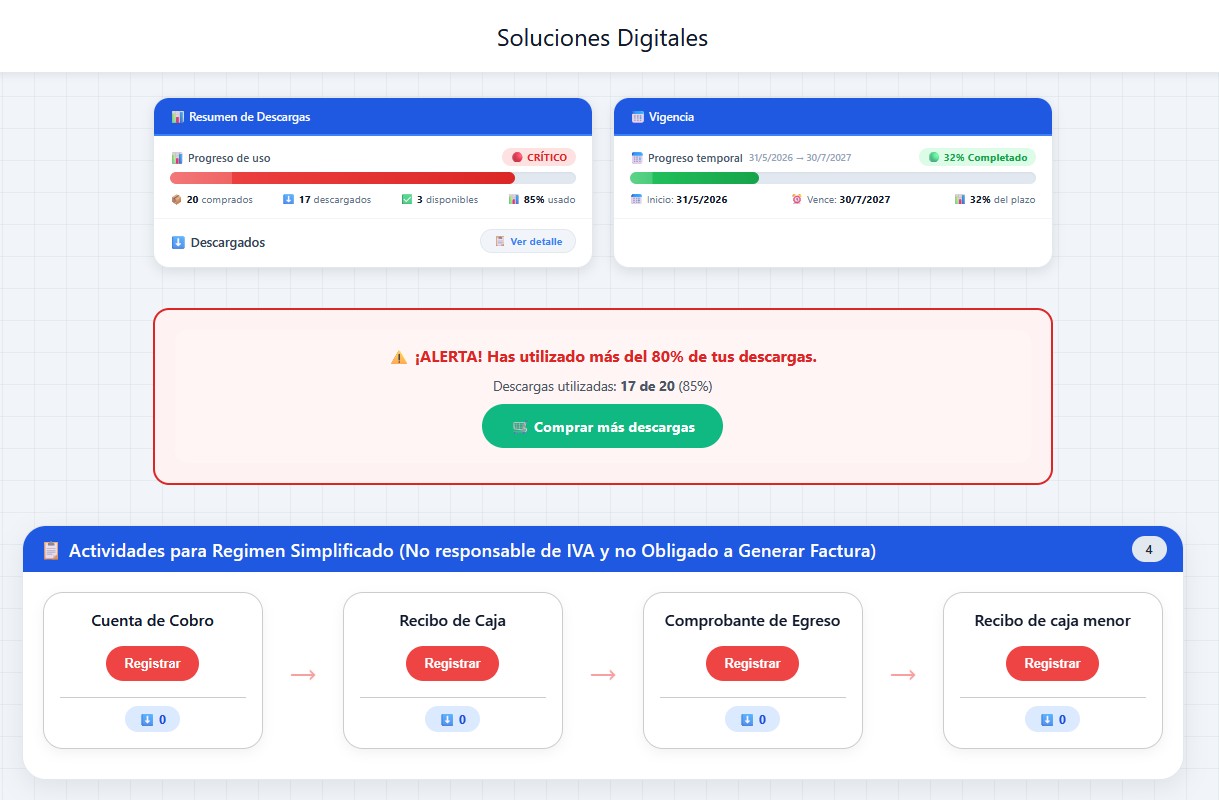Click the green temporal progress bar
Screen dimensions: 1219x800
tap(833, 178)
